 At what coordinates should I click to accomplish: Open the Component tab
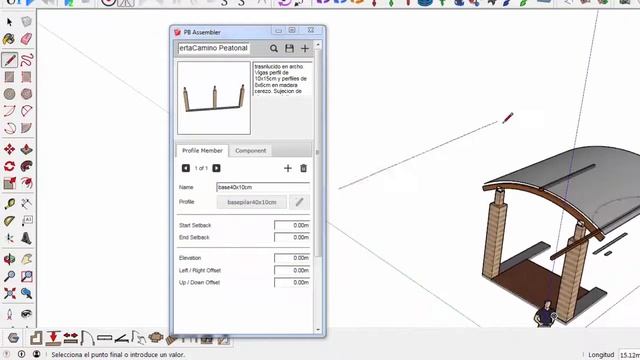click(250, 151)
